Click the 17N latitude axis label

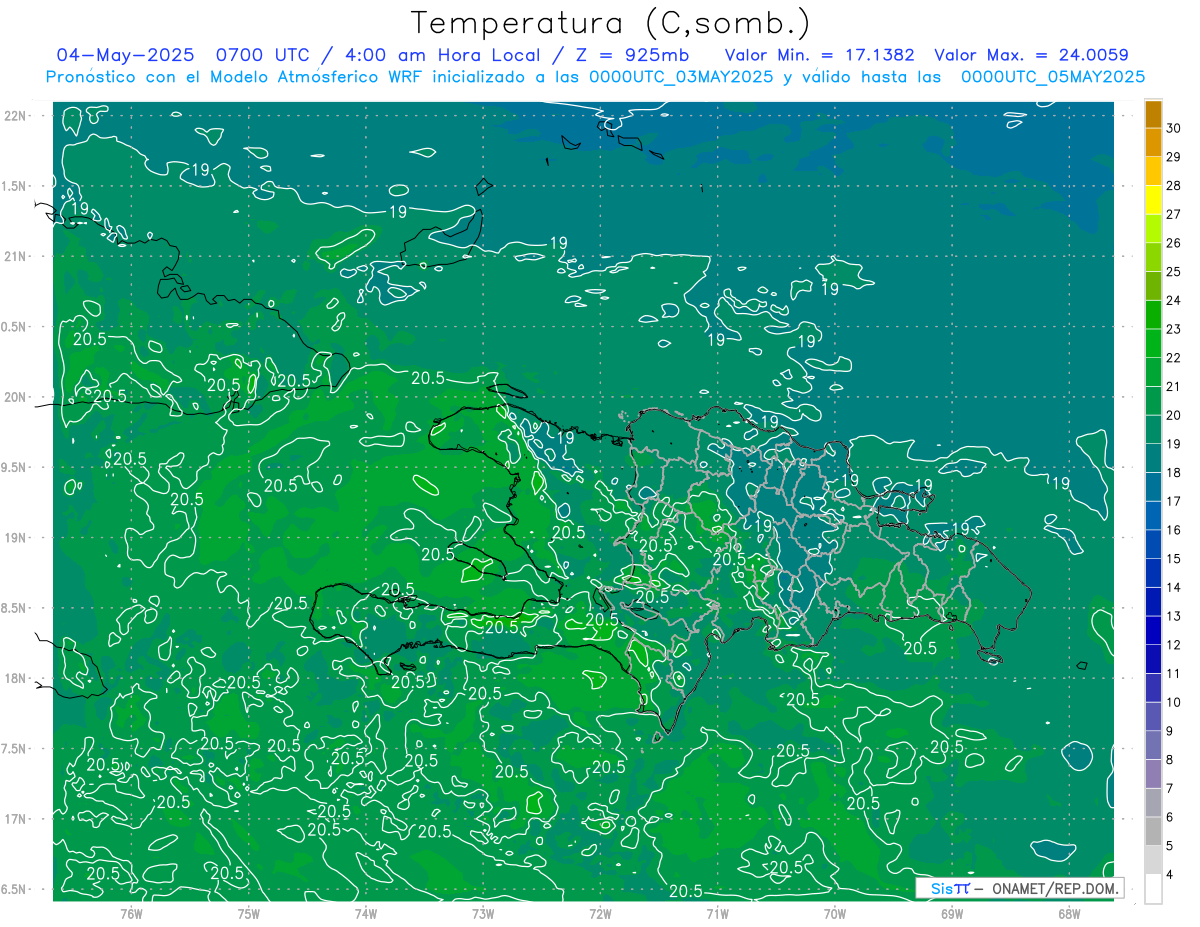(x=15, y=819)
